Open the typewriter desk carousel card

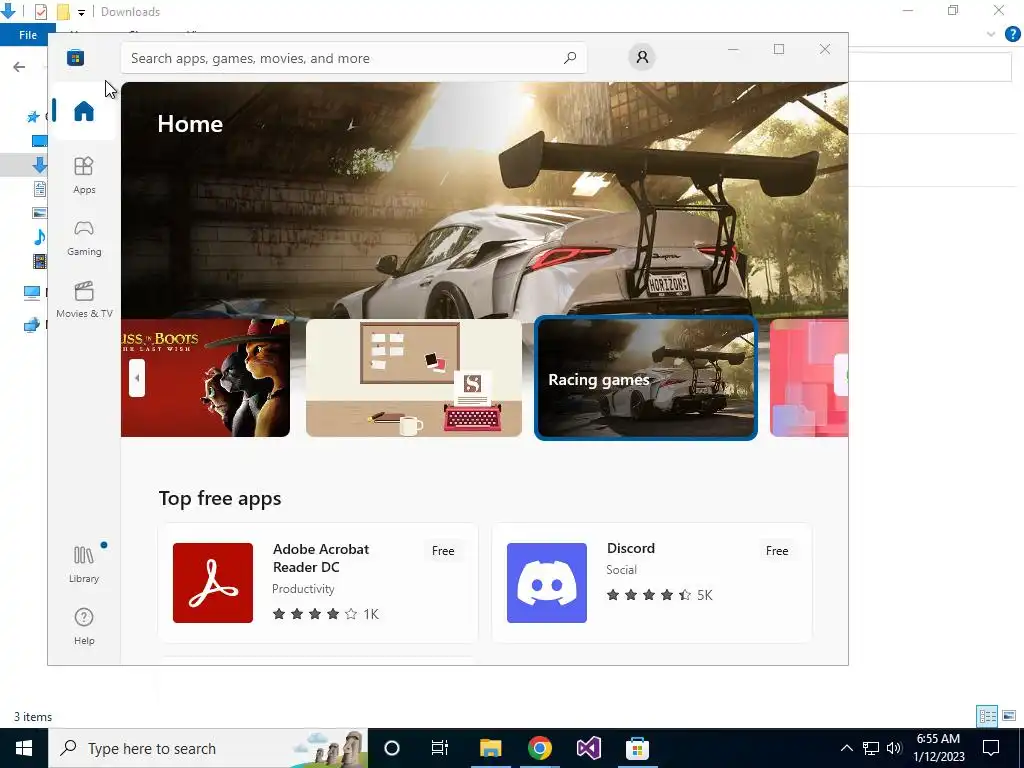coord(413,377)
